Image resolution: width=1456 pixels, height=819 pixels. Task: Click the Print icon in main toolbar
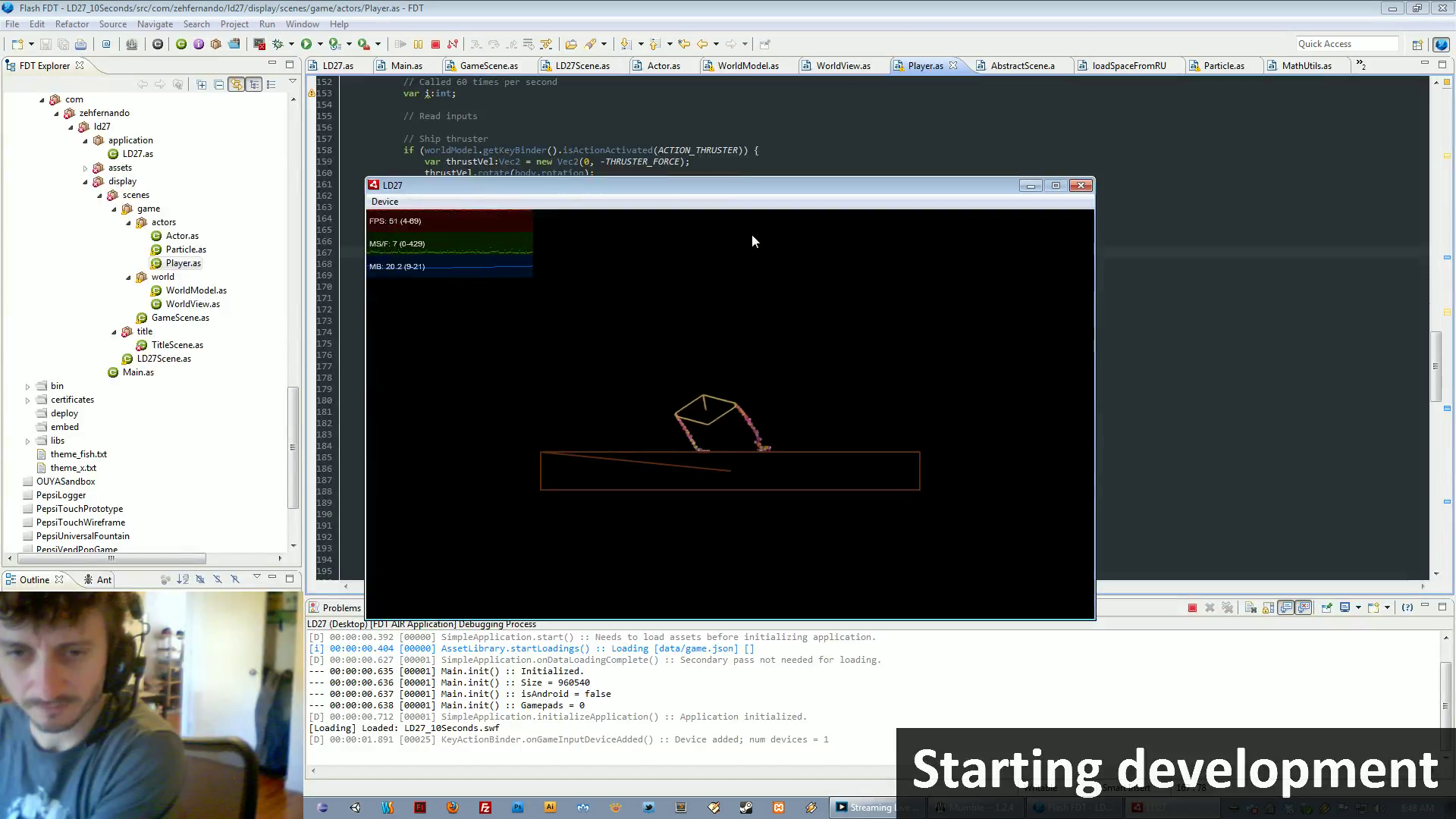pyautogui.click(x=81, y=44)
